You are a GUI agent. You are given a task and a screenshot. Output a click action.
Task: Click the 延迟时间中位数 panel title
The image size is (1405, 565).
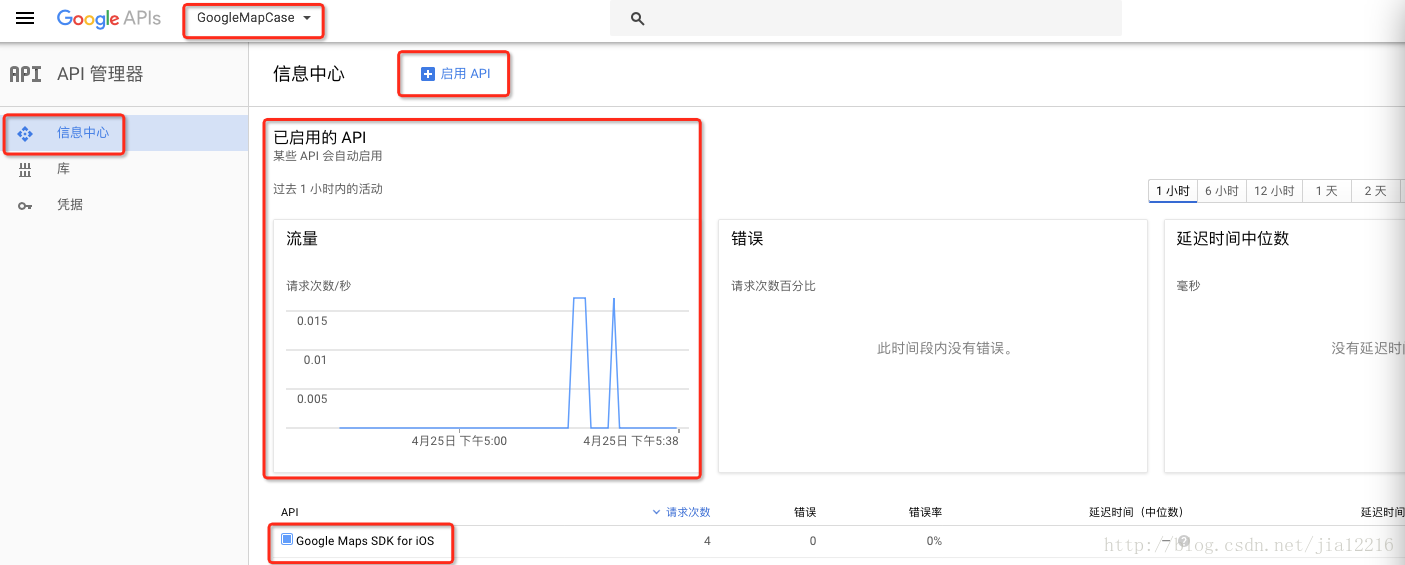(x=1233, y=239)
